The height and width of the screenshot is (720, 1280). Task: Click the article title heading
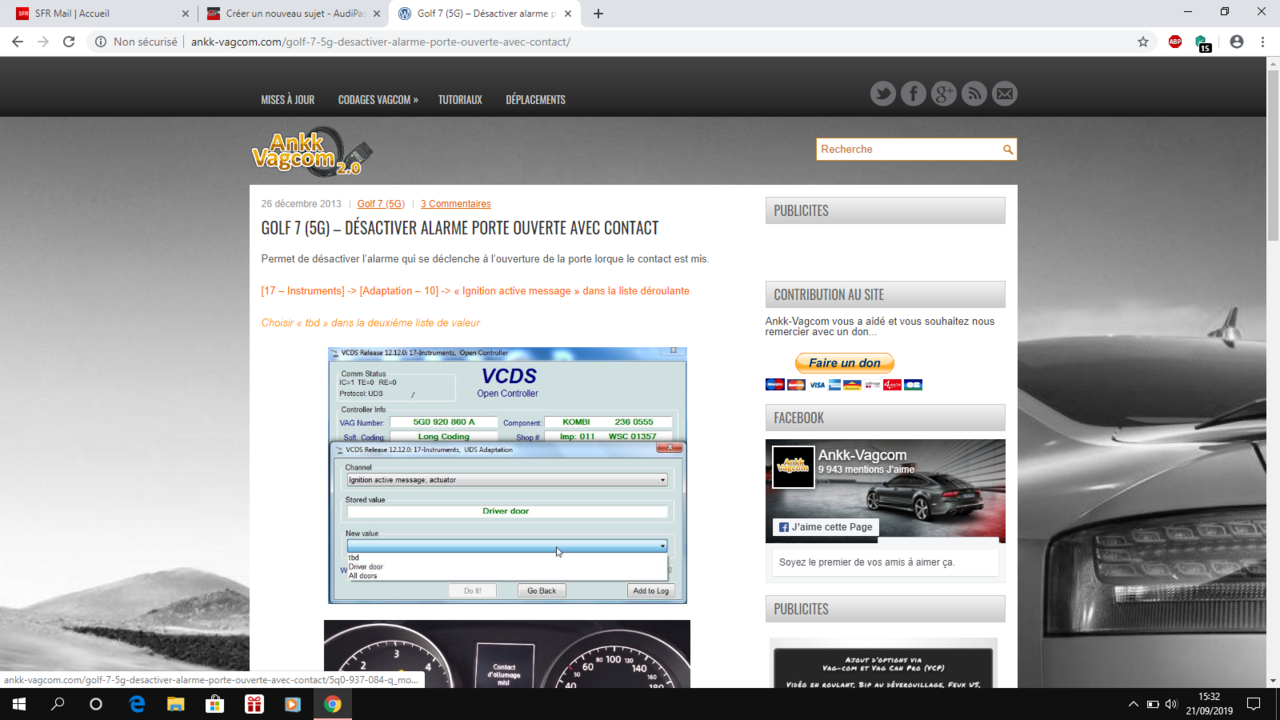pyautogui.click(x=460, y=228)
